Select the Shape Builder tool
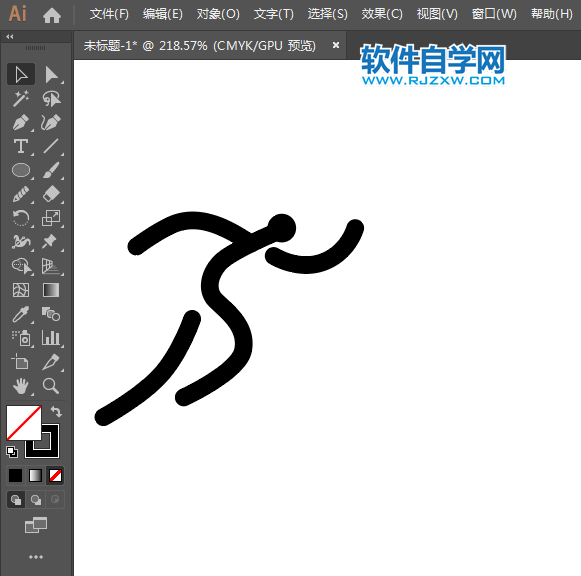 pos(21,266)
